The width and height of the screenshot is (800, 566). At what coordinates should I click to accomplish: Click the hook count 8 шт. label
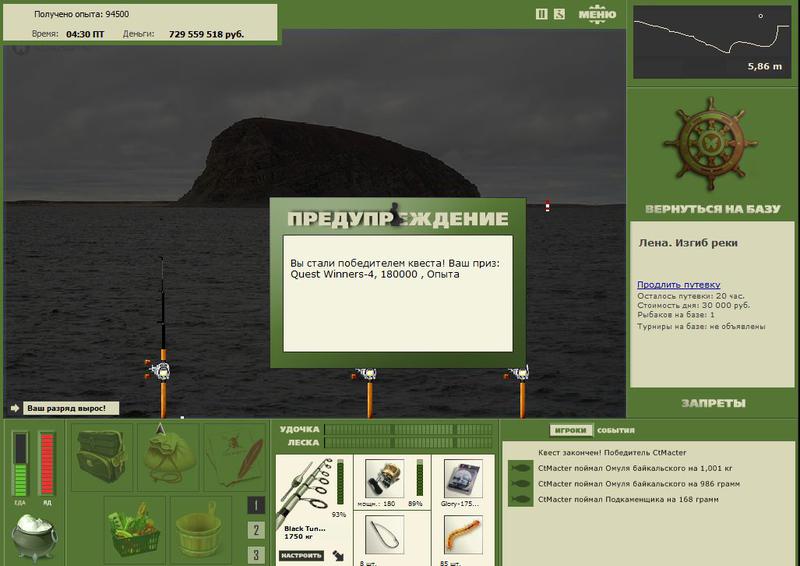(x=368, y=563)
